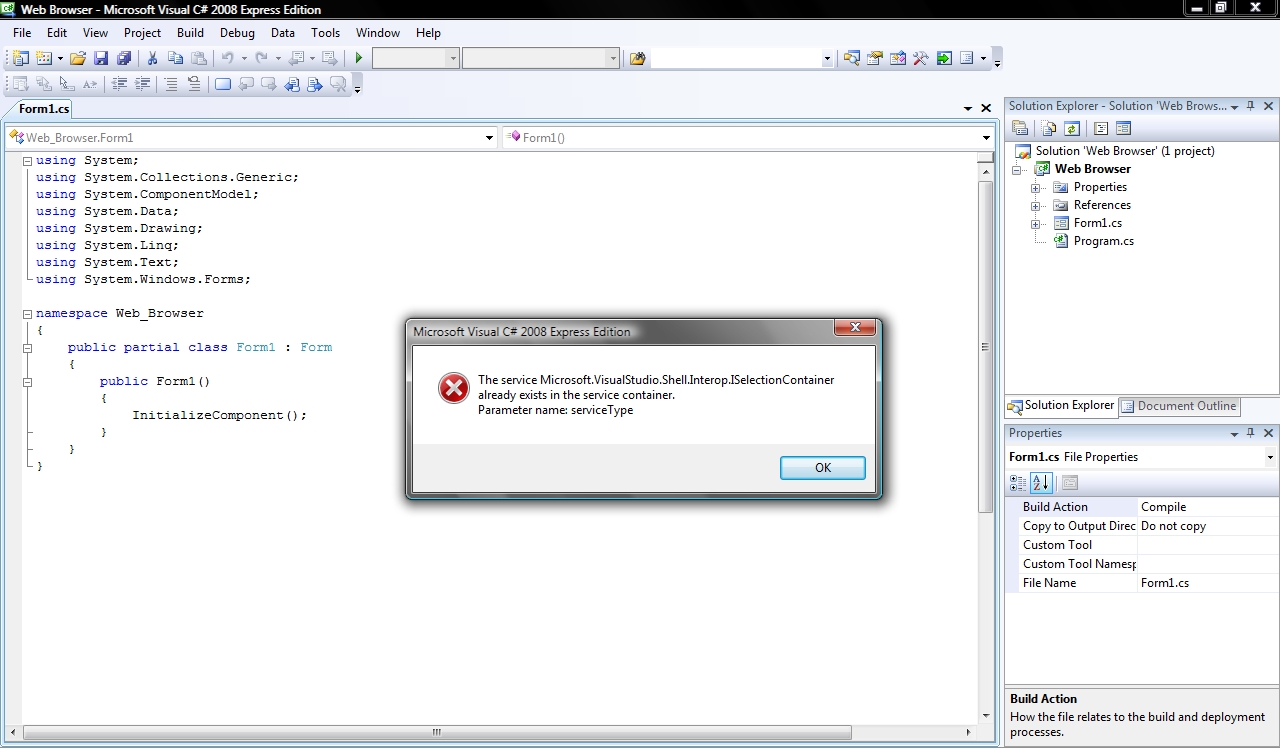Comment out the selected lines icon
This screenshot has height=749, width=1280.
click(x=171, y=85)
